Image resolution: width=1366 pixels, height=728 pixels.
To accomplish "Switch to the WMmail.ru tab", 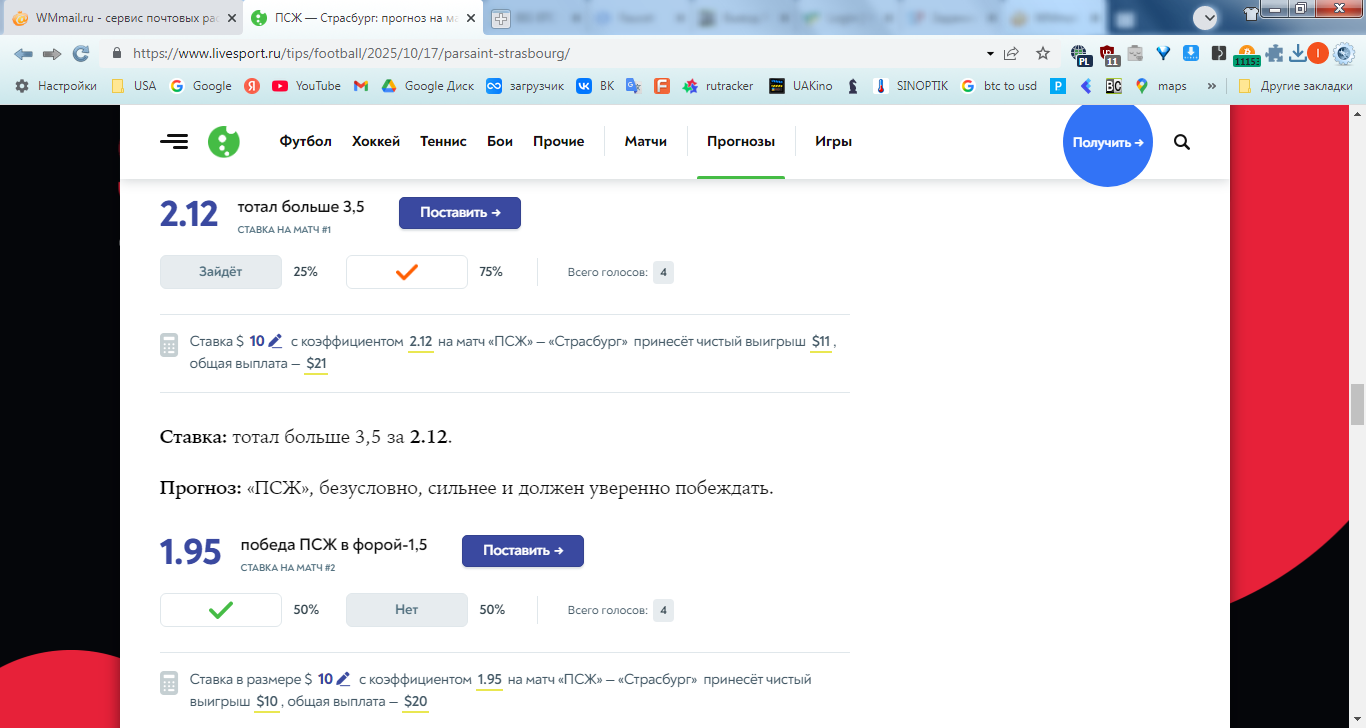I will [121, 18].
